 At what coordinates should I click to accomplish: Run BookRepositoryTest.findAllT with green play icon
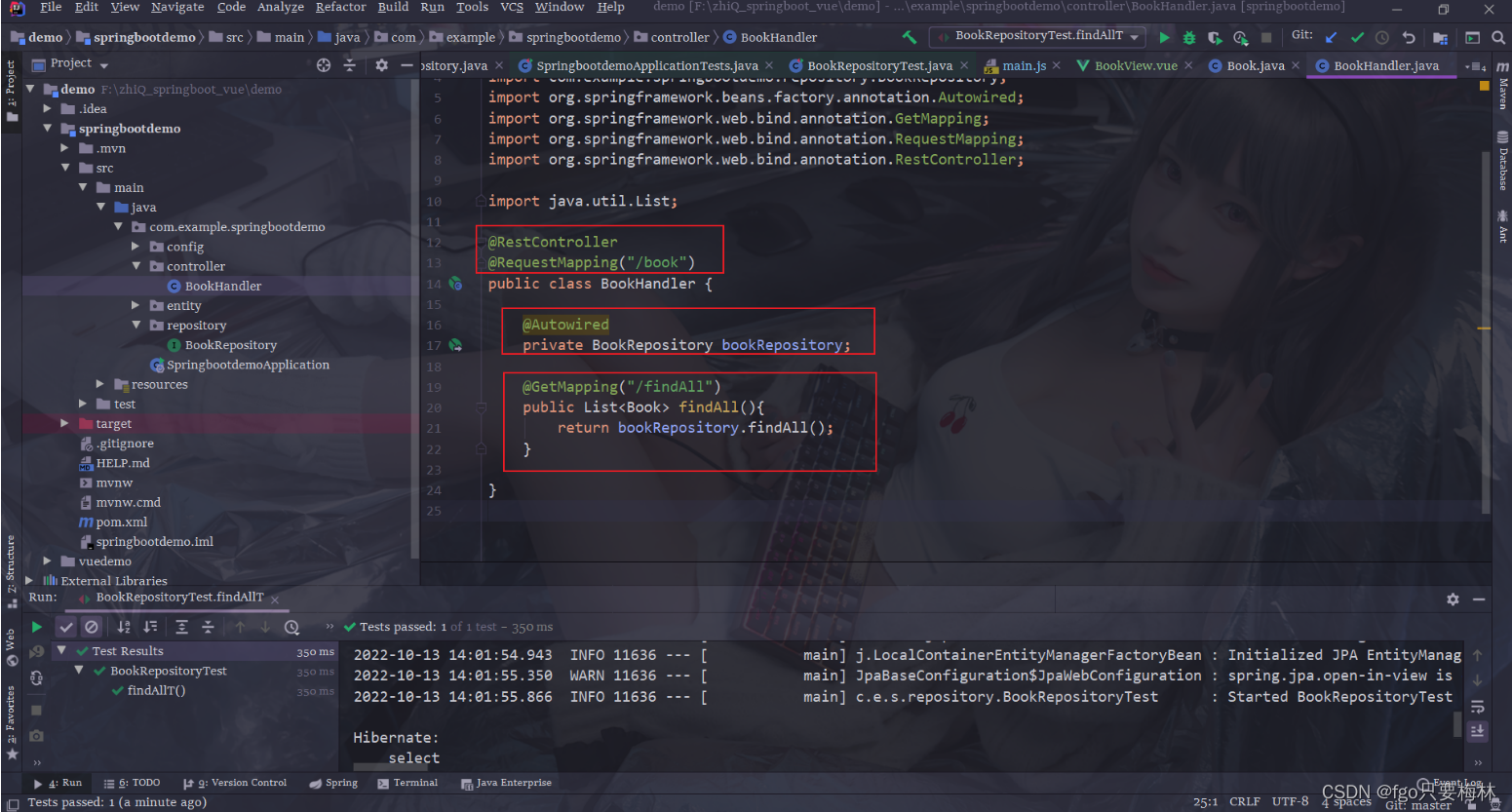pyautogui.click(x=1164, y=38)
